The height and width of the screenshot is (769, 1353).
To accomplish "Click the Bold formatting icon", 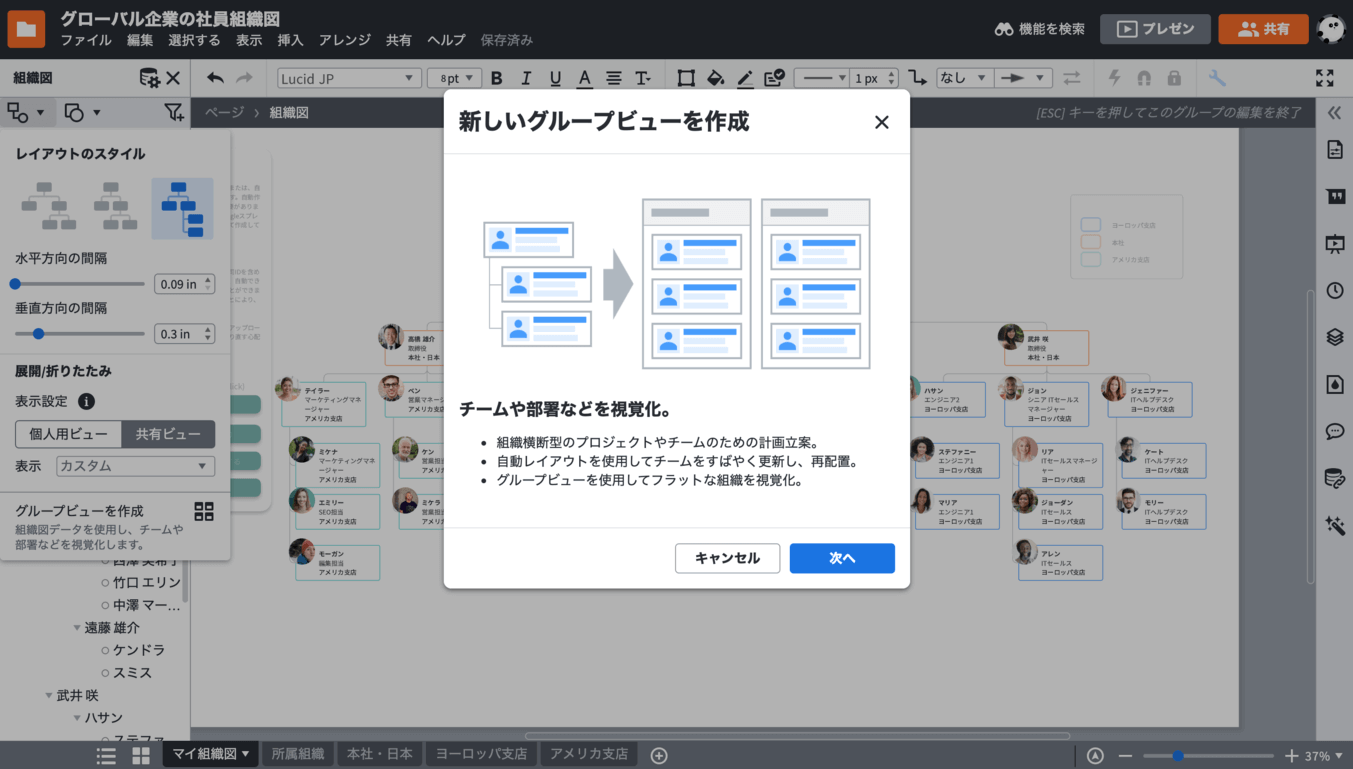I will point(497,78).
